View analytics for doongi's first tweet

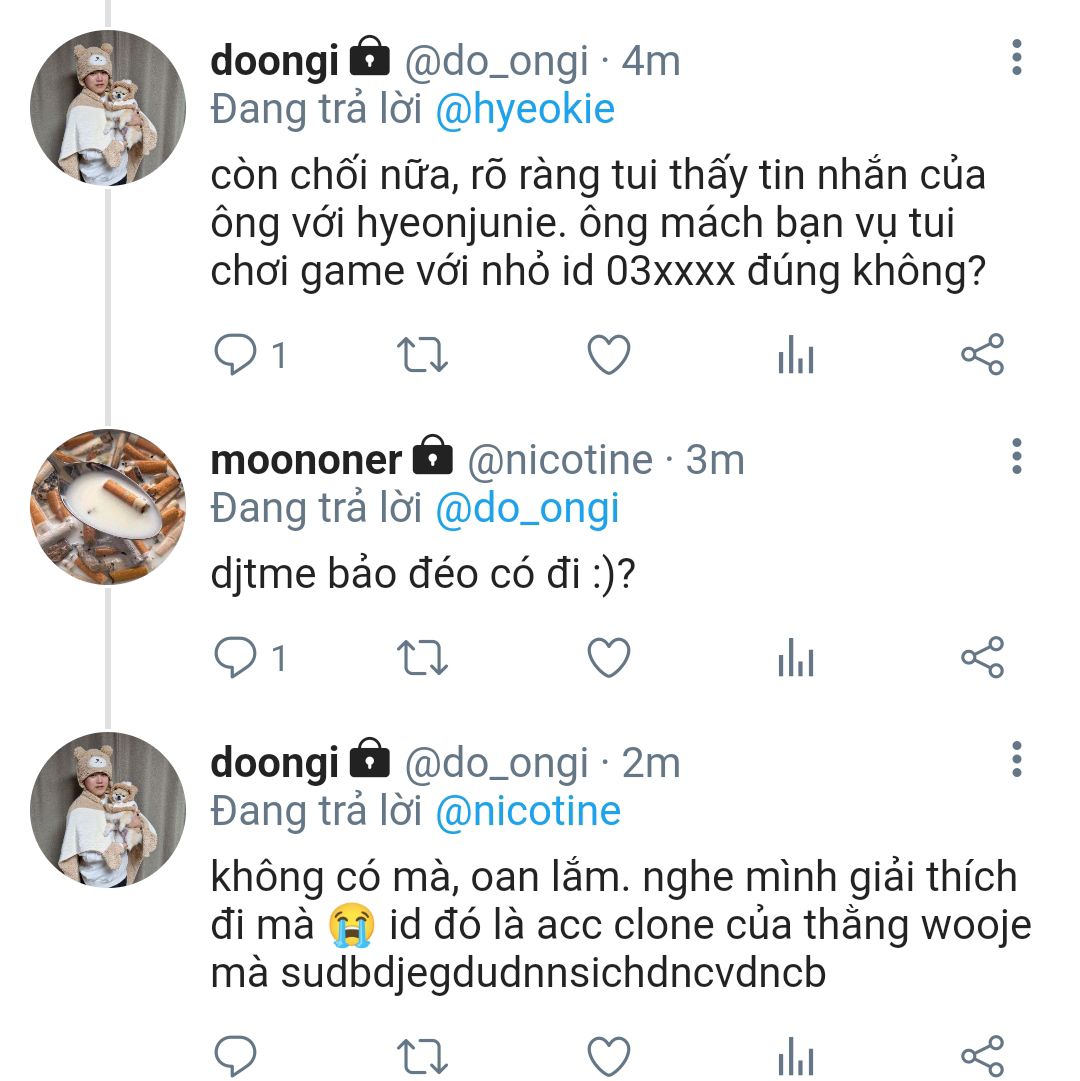pos(796,356)
